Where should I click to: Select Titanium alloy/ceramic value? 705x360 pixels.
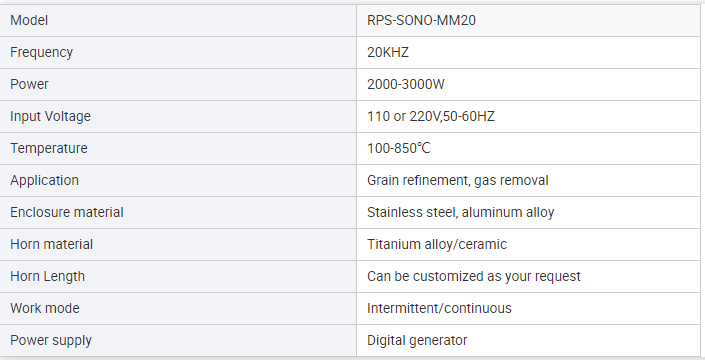(x=437, y=244)
